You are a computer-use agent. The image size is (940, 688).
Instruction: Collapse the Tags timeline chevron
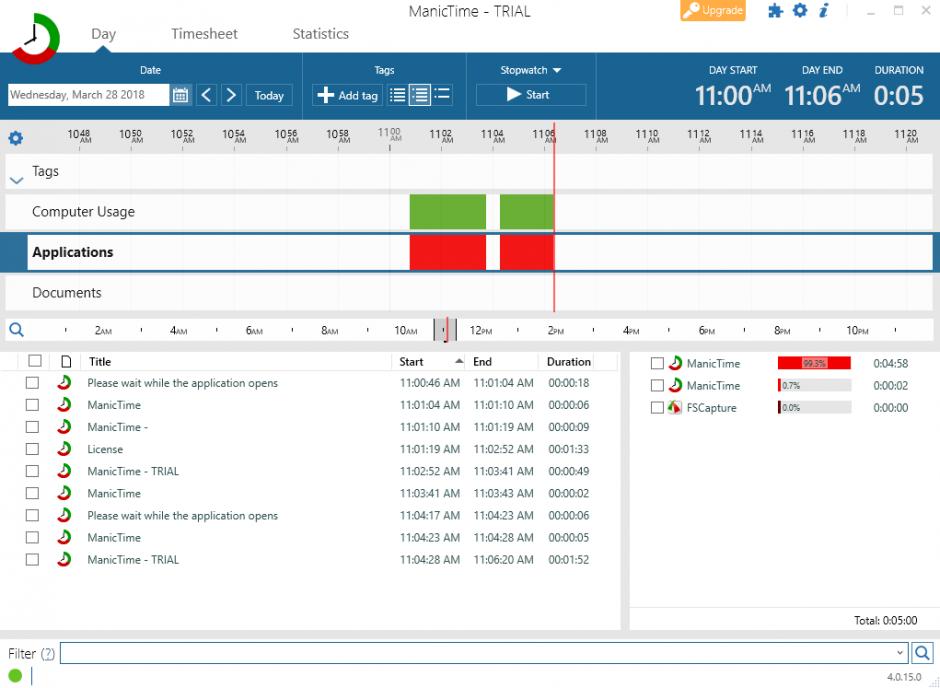(16, 180)
